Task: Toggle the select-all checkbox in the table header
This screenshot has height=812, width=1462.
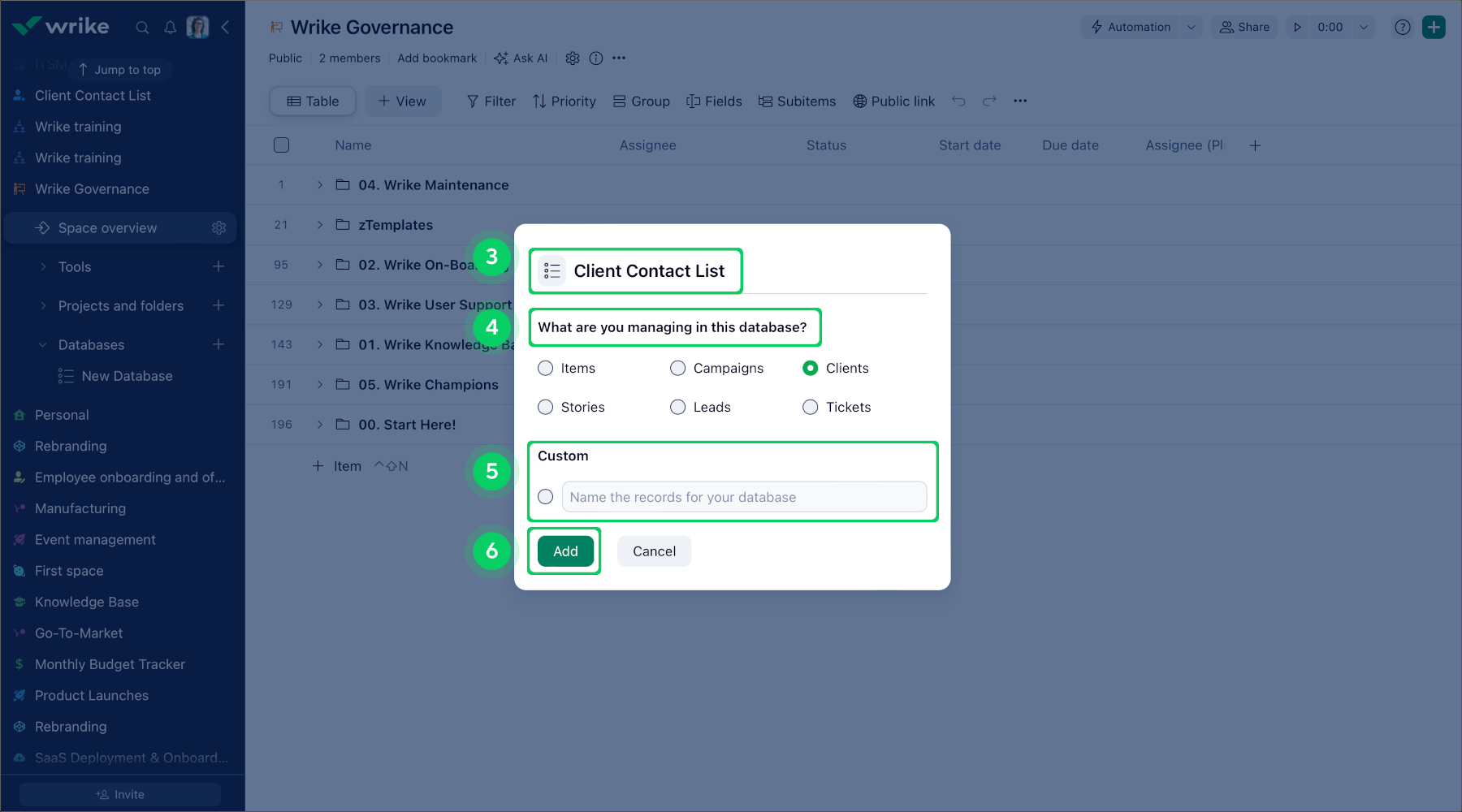Action: click(281, 145)
